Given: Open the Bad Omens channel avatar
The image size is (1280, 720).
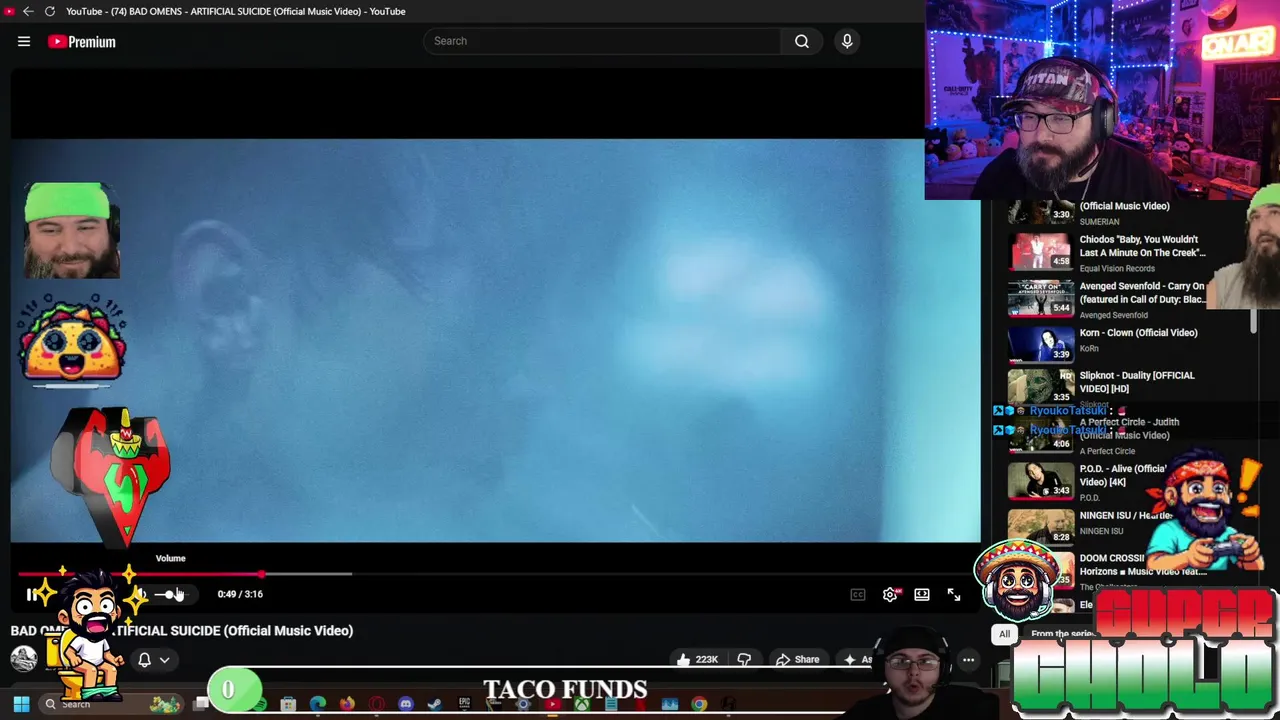Looking at the screenshot, I should (x=24, y=658).
